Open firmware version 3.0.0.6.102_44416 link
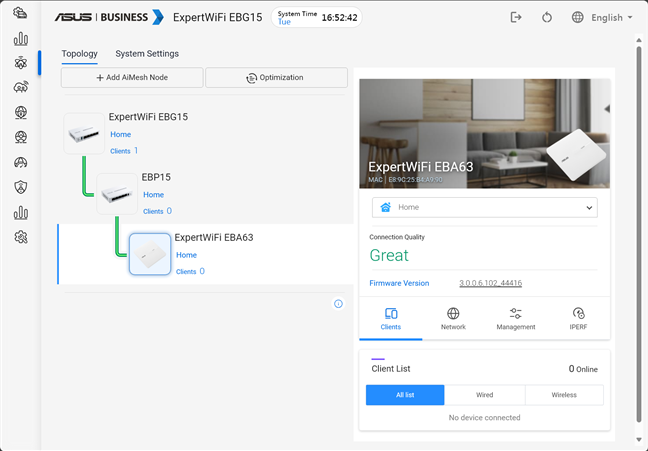Screen dimensions: 648x451 tap(491, 283)
